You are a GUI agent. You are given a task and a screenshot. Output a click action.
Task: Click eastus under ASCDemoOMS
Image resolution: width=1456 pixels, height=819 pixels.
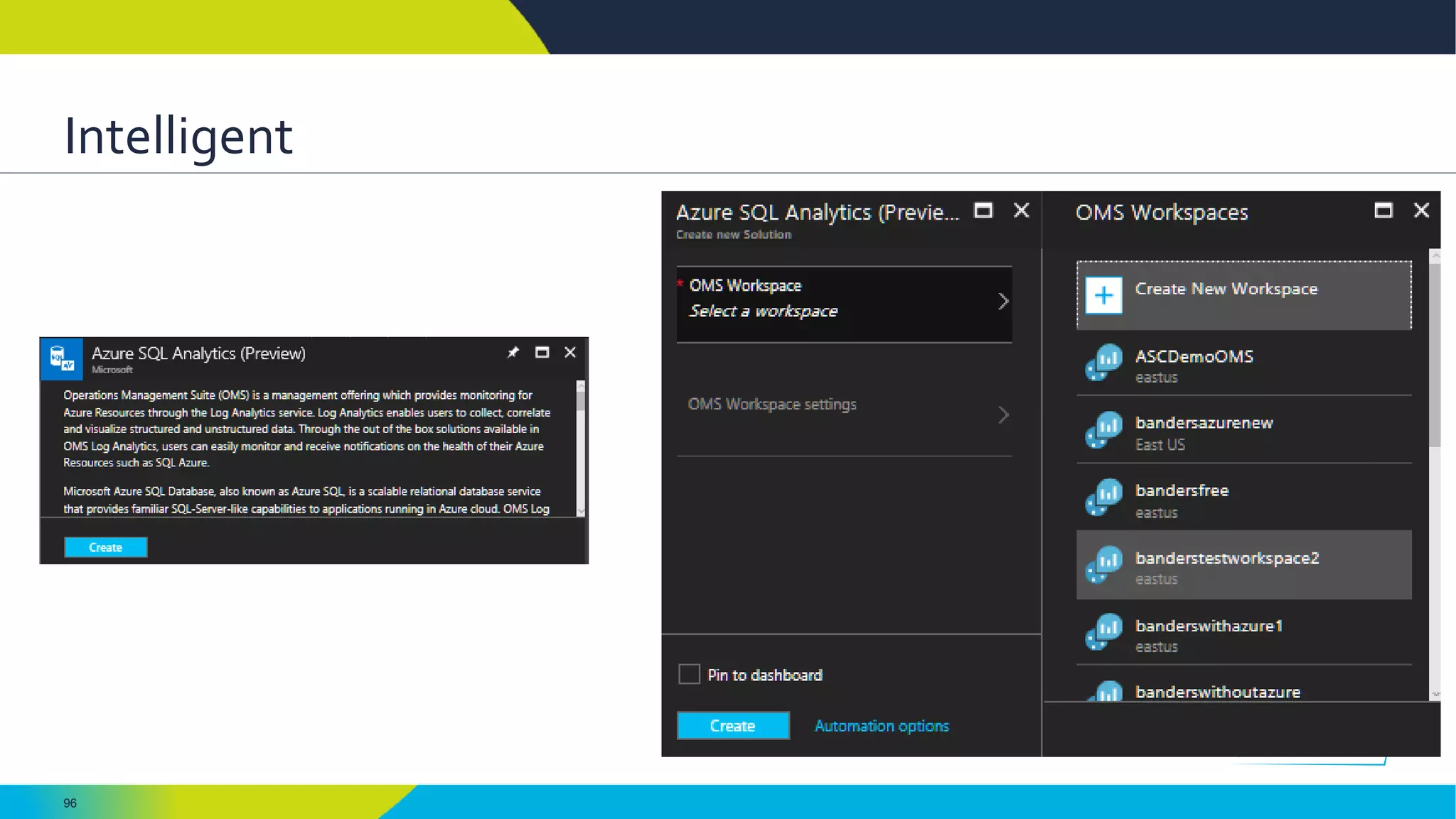click(1157, 378)
